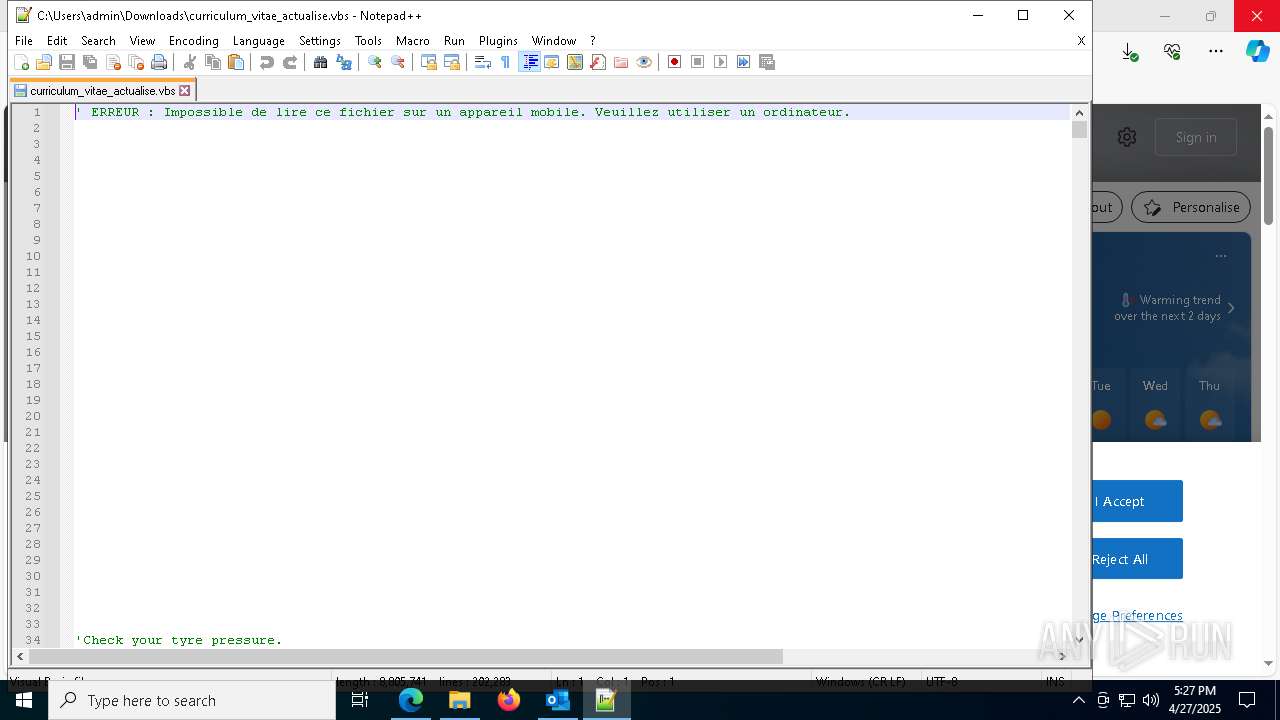This screenshot has height=720, width=1280.
Task: Open the Language menu
Action: 259,41
